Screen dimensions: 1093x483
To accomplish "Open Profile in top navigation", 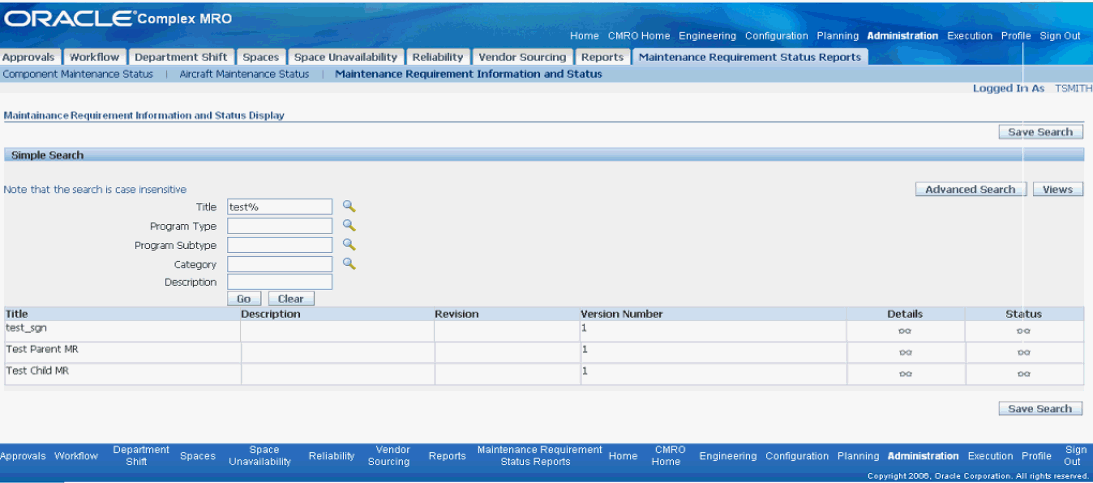I will coord(1016,36).
